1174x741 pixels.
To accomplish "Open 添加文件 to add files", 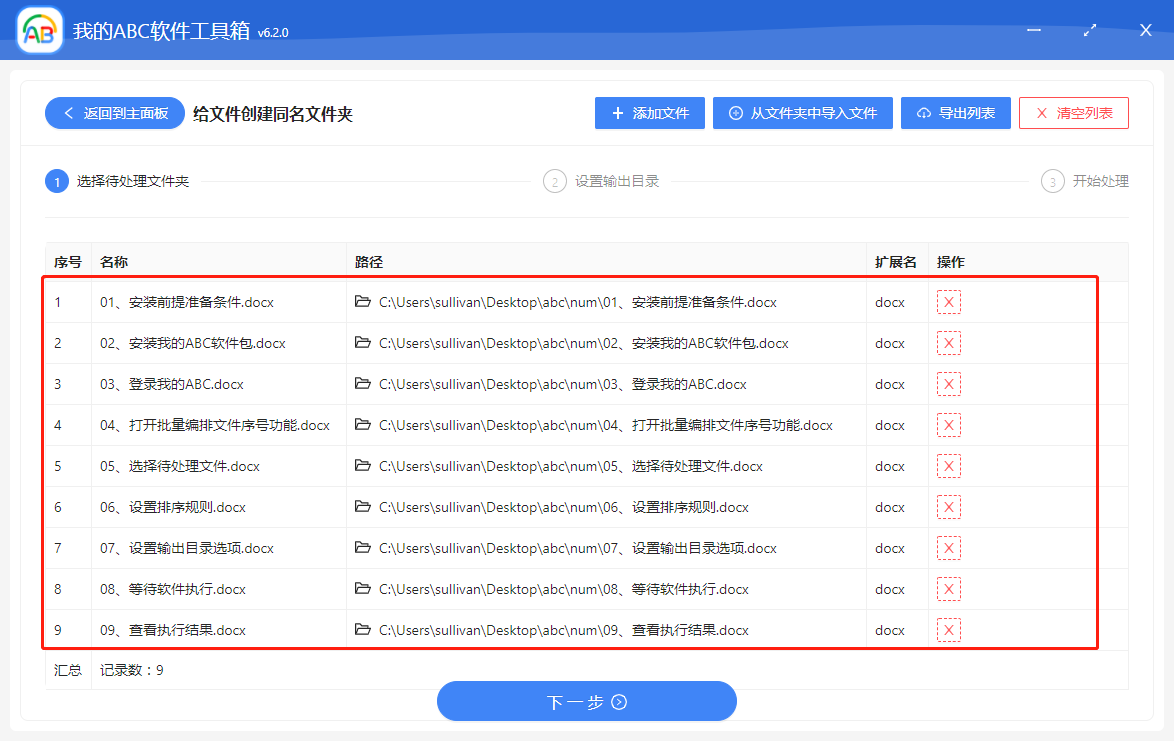I will 649,112.
